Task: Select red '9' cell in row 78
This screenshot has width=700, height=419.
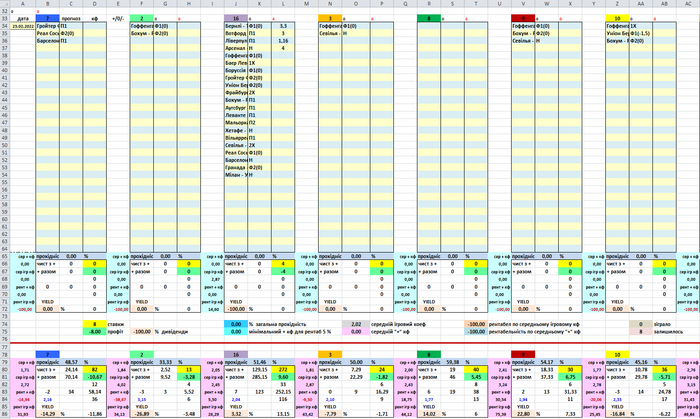Action: click(523, 355)
